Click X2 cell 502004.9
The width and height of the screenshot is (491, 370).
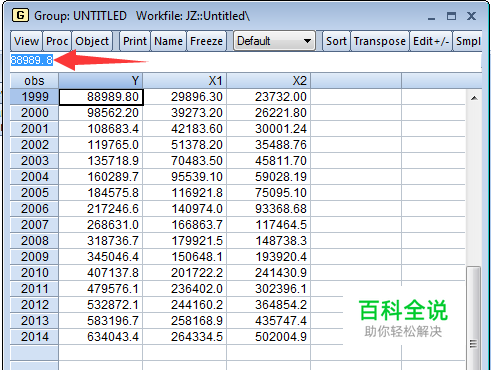tap(269, 337)
